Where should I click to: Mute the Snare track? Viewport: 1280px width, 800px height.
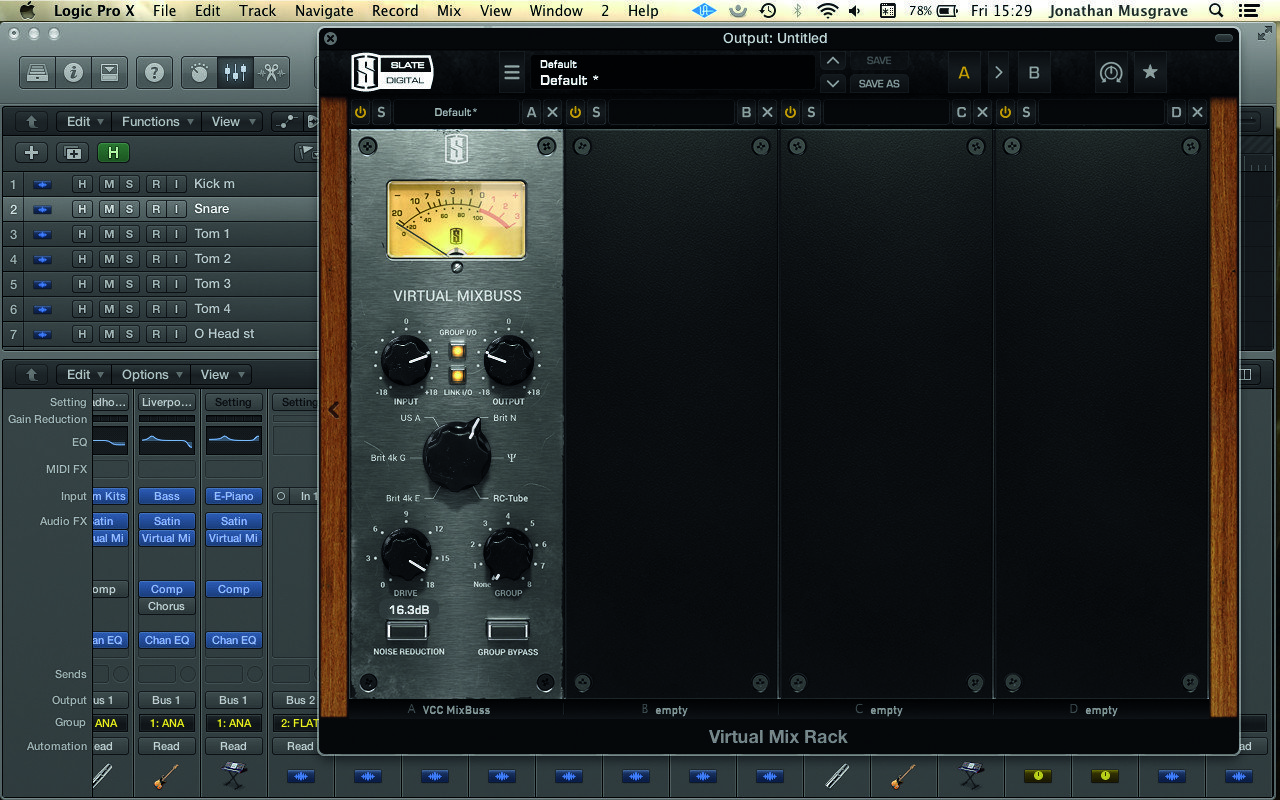click(109, 209)
